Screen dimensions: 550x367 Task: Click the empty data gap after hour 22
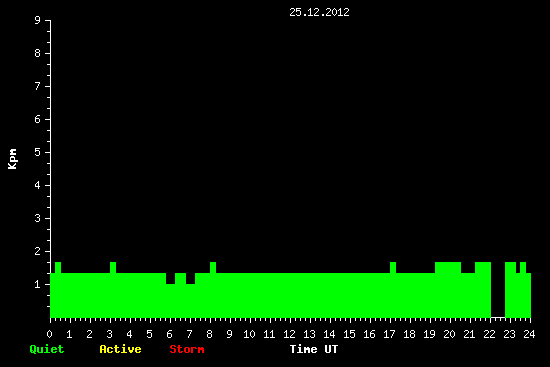pyautogui.click(x=498, y=290)
